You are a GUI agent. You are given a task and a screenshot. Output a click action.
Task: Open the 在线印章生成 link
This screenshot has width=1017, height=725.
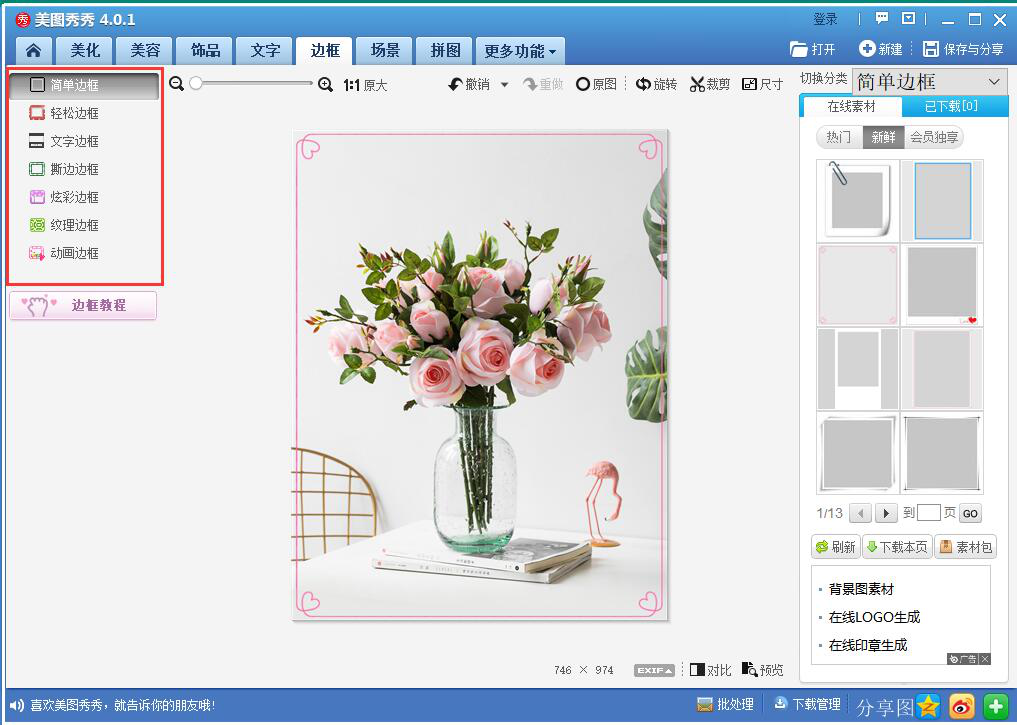868,645
